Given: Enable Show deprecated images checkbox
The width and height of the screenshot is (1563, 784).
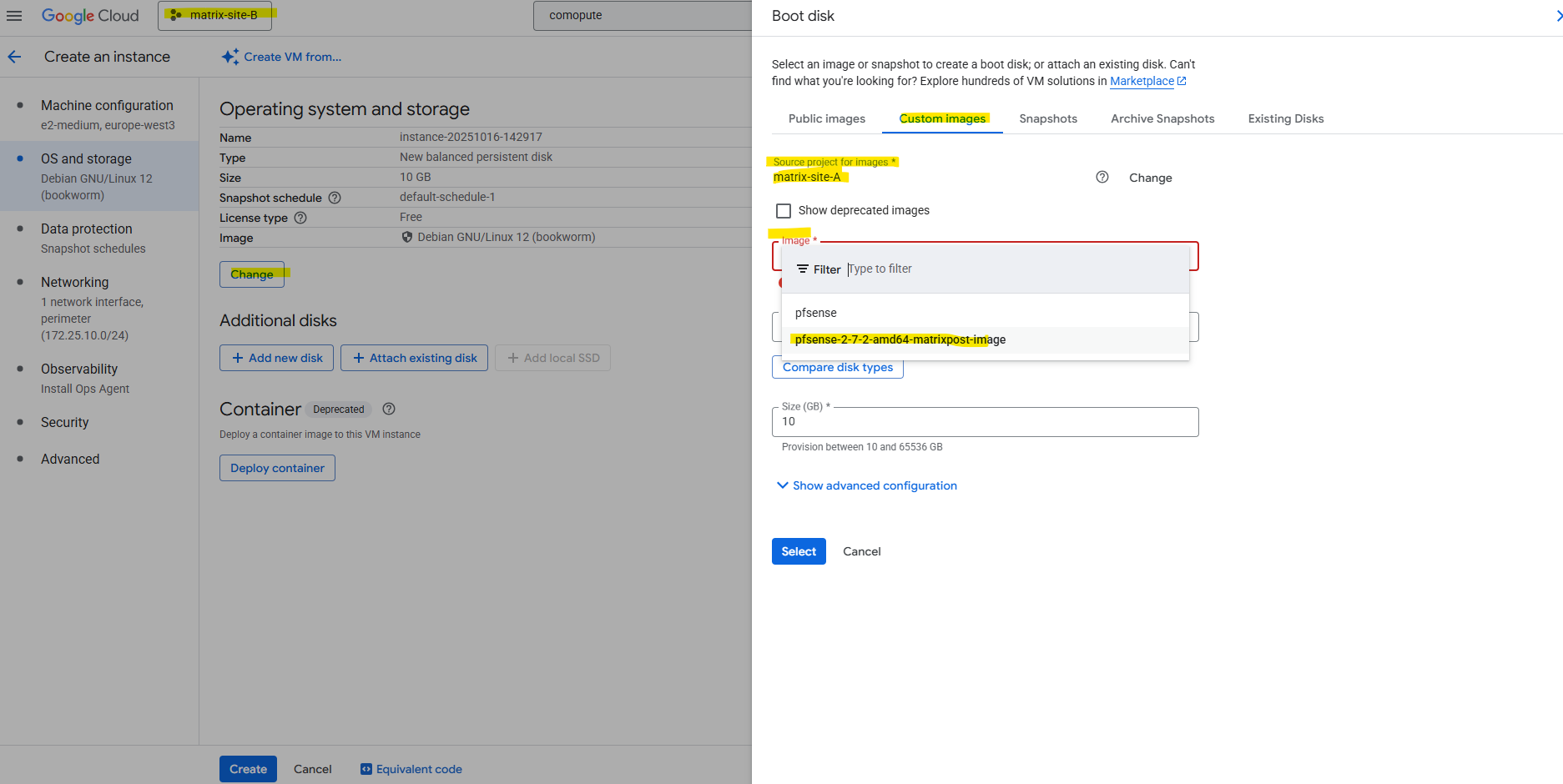Looking at the screenshot, I should coord(784,210).
